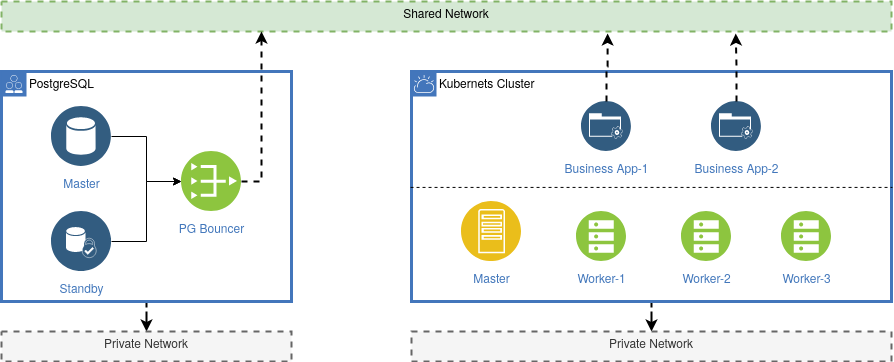This screenshot has height=362, width=894.
Task: Click the Worker-2 server icon
Action: (x=706, y=236)
